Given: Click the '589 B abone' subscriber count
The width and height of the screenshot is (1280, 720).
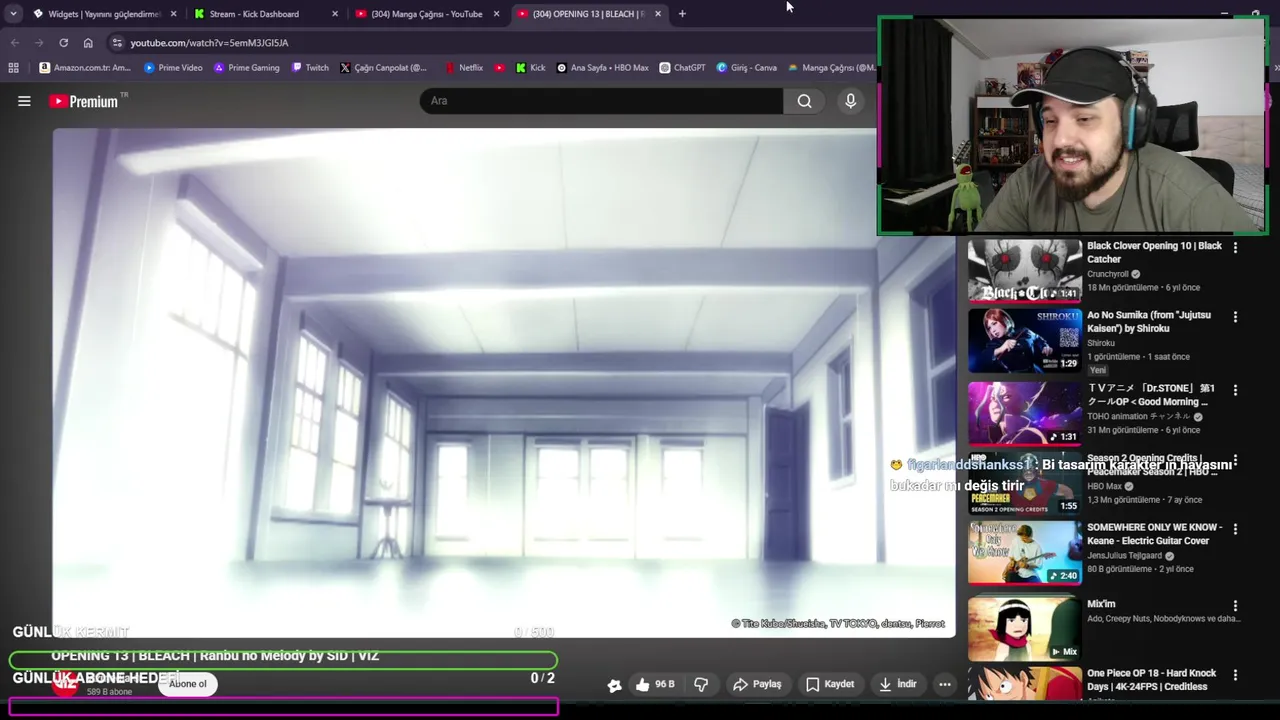Looking at the screenshot, I should click(109, 692).
